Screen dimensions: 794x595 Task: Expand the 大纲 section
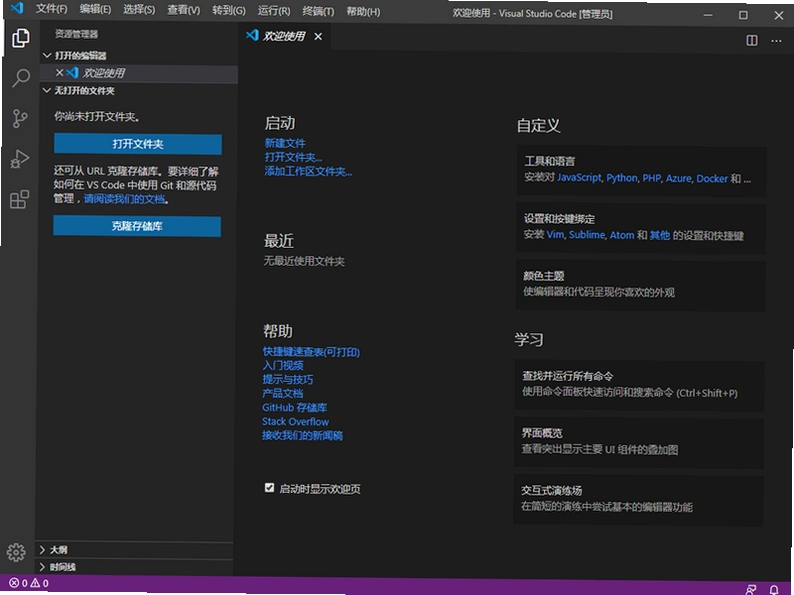click(53, 549)
